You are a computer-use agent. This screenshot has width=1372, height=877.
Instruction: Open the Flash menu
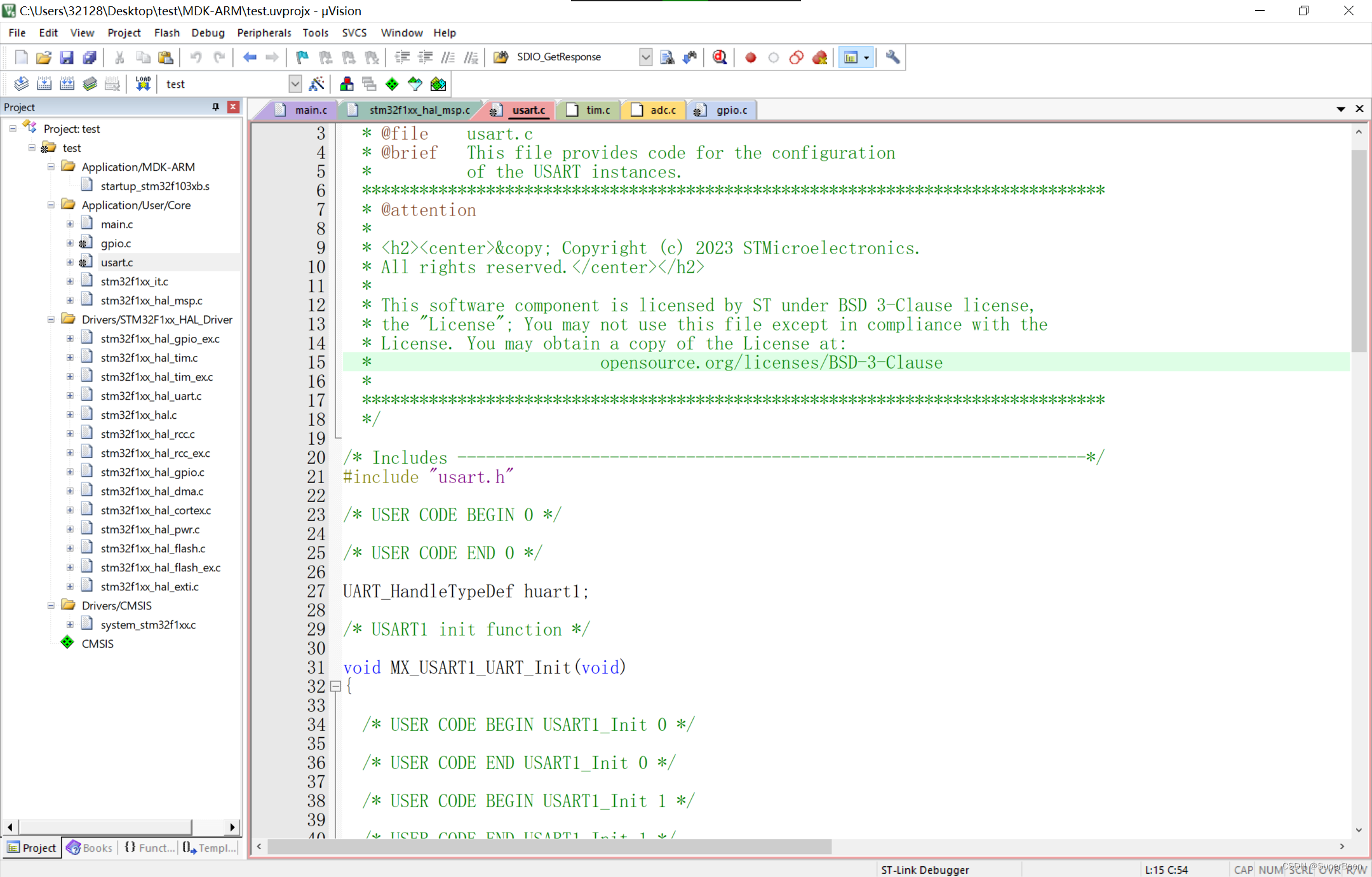(x=166, y=32)
